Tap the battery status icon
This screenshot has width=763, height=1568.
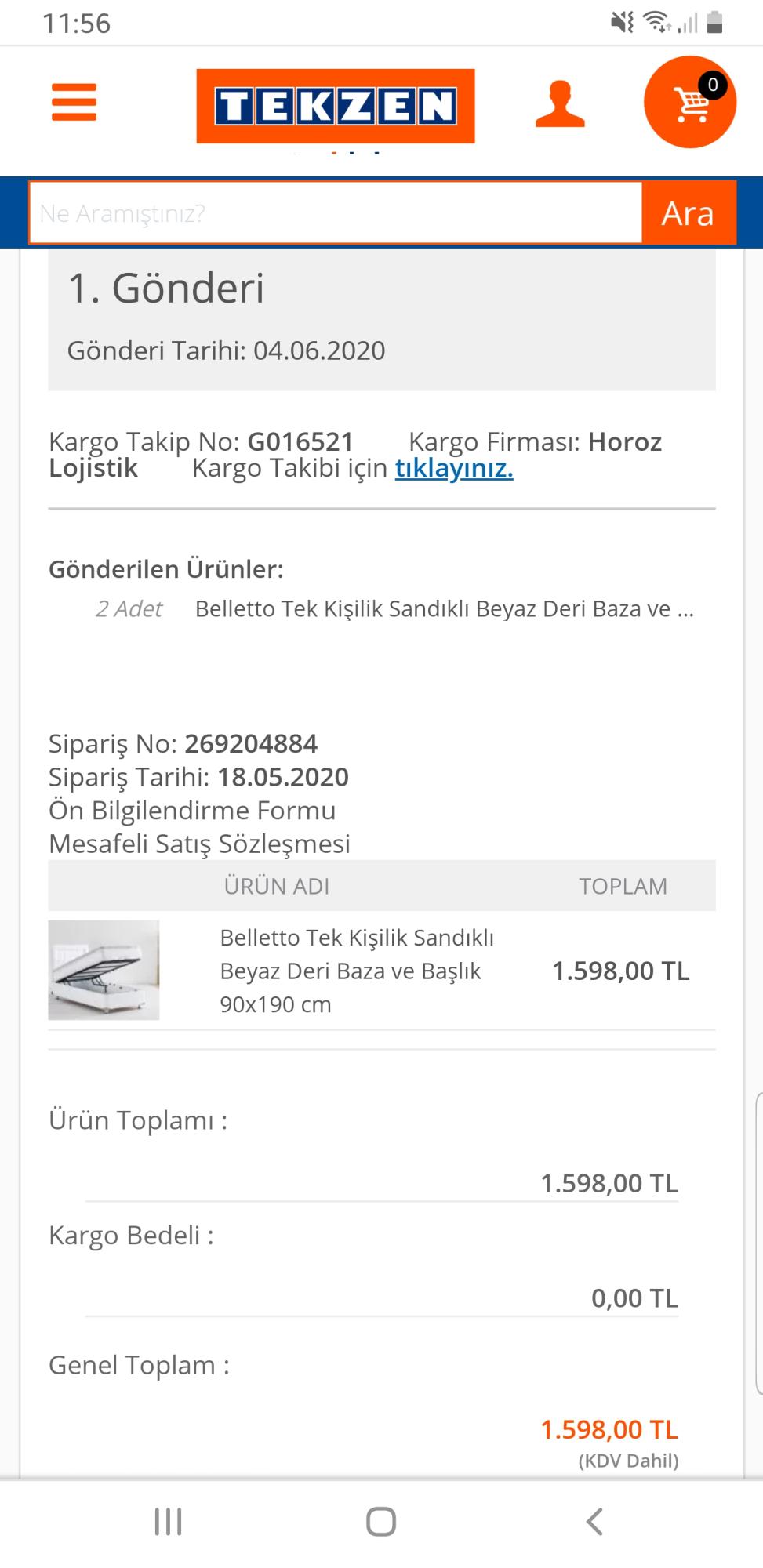(x=714, y=22)
